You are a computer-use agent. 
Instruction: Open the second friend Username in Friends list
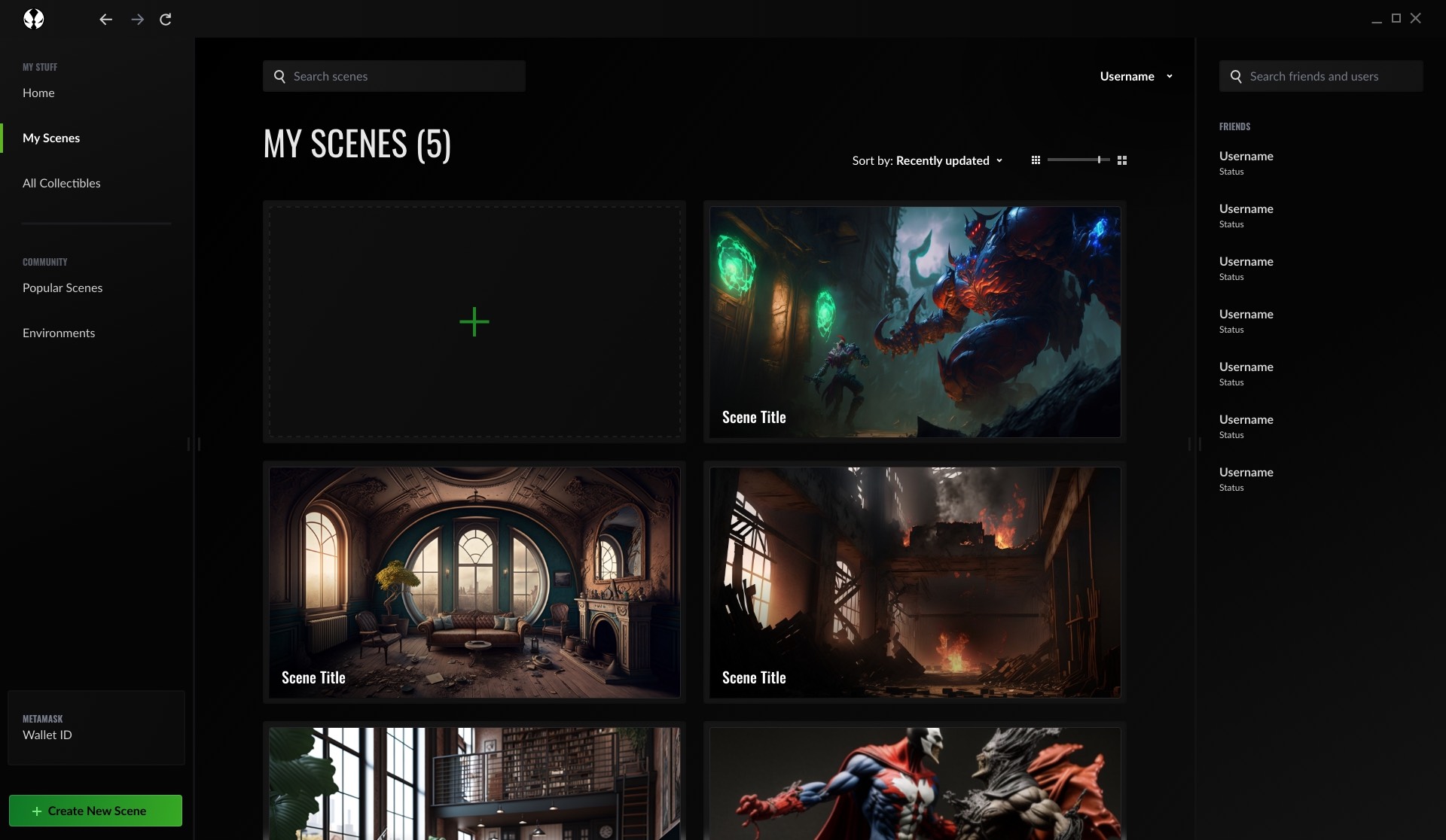pos(1246,208)
